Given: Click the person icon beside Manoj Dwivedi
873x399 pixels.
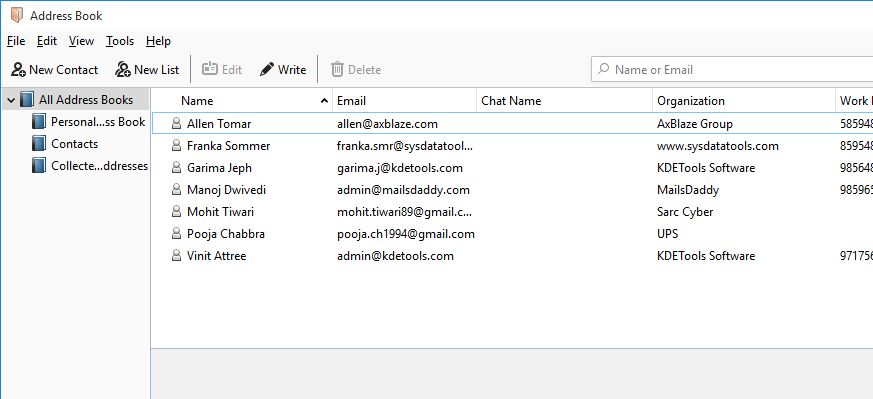Looking at the screenshot, I should point(176,190).
